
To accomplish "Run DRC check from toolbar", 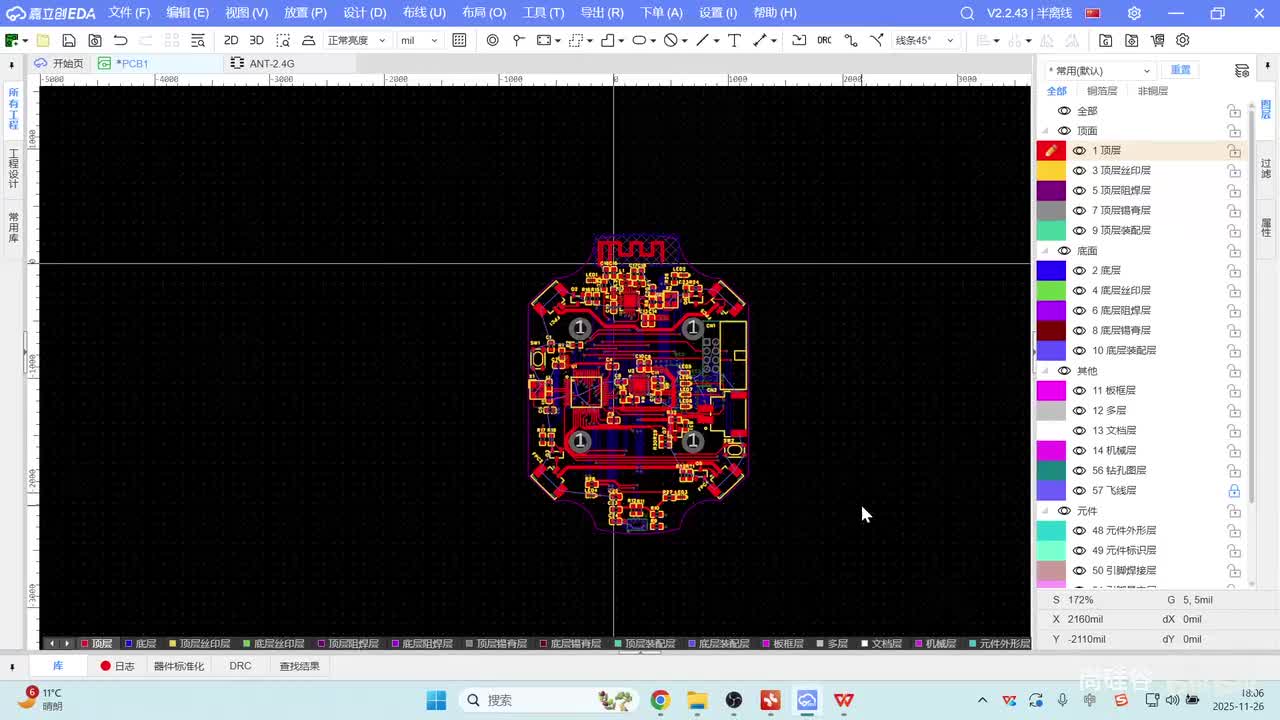I will point(824,40).
